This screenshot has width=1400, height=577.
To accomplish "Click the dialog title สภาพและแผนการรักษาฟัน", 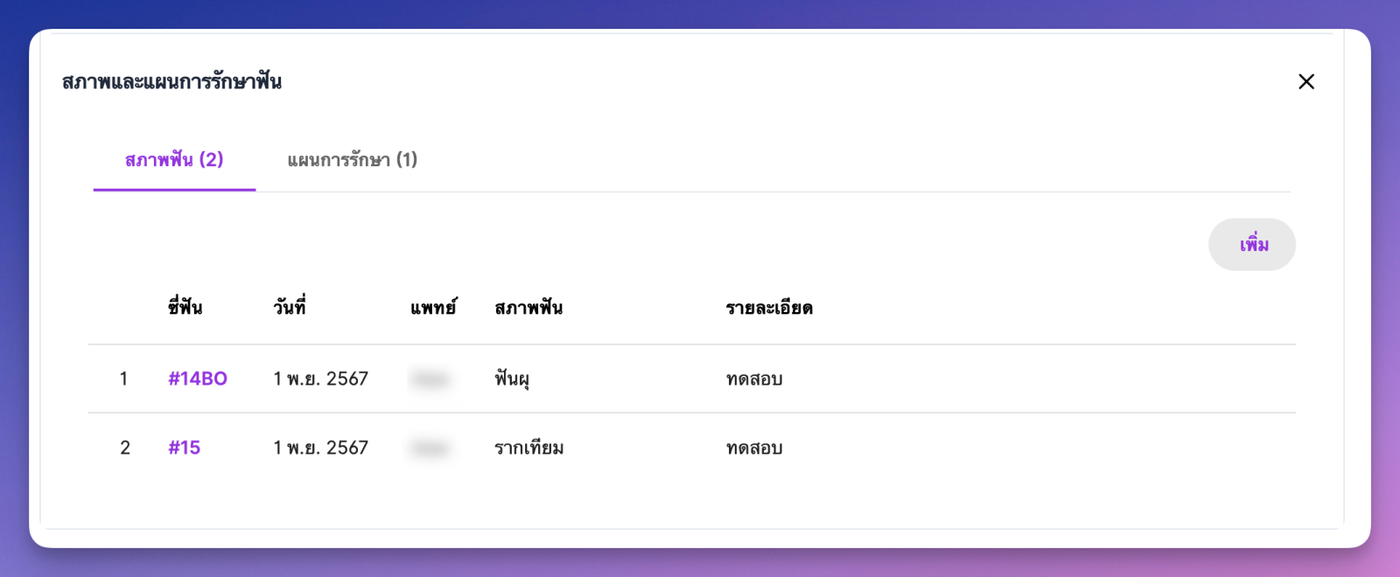I will pos(172,82).
